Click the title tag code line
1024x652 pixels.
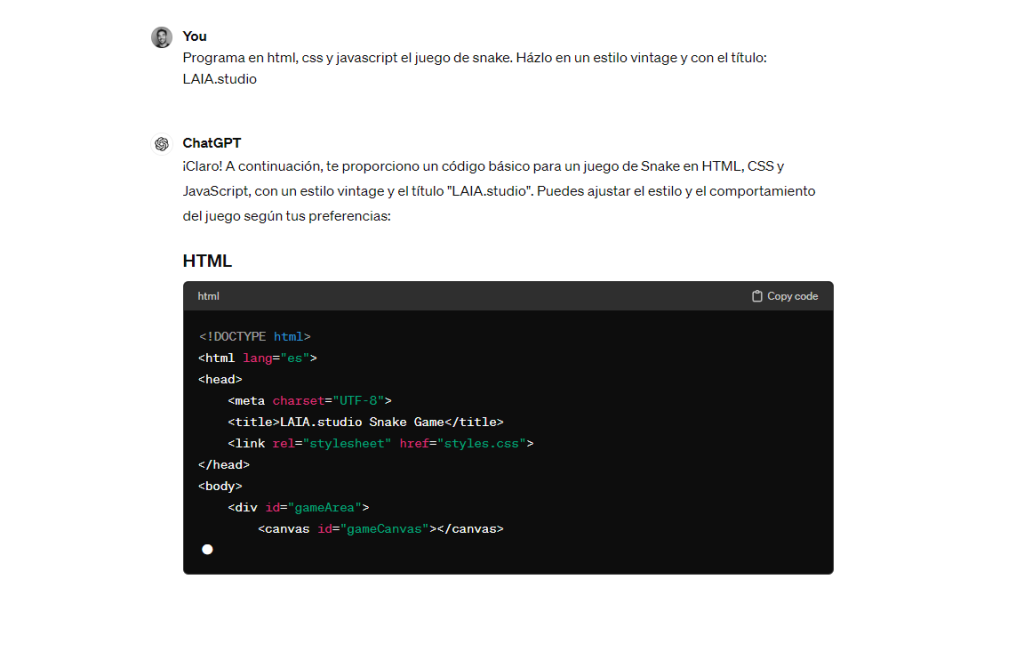coord(365,422)
